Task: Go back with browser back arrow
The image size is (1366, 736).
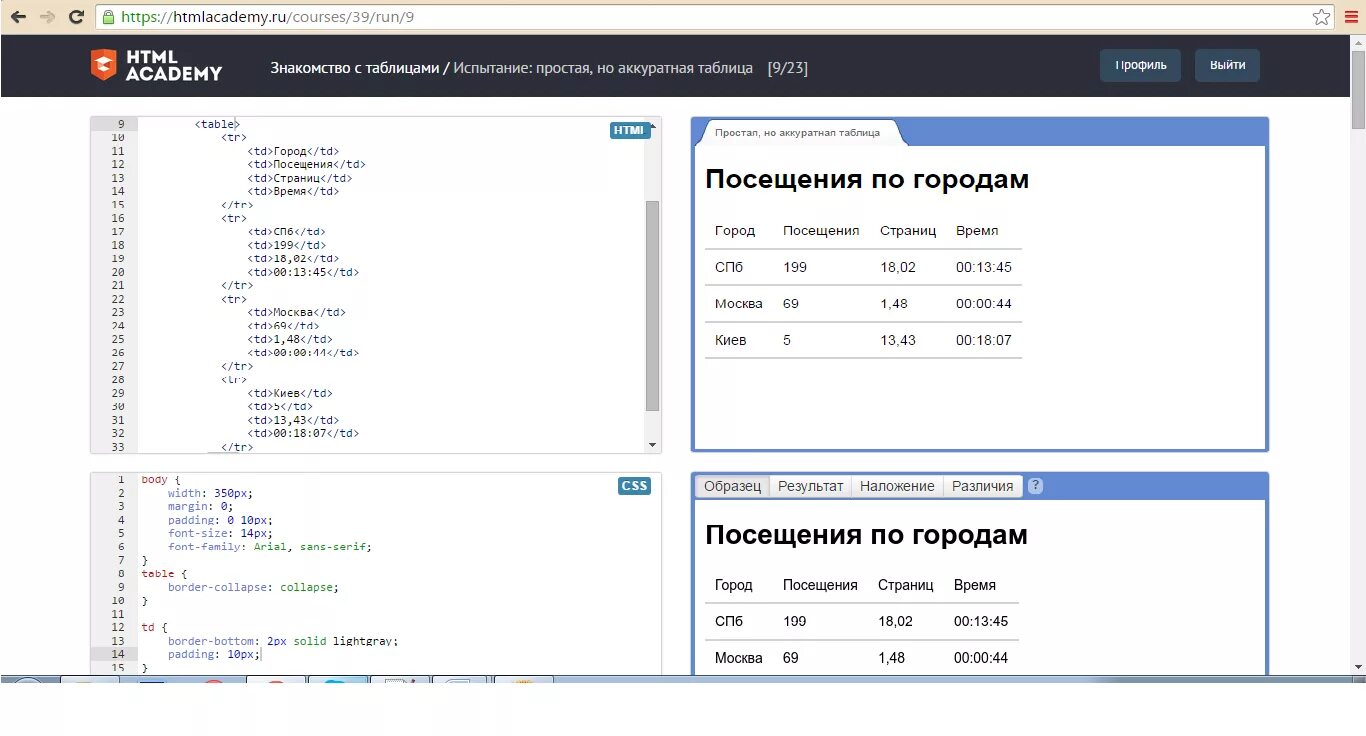Action: (x=18, y=16)
